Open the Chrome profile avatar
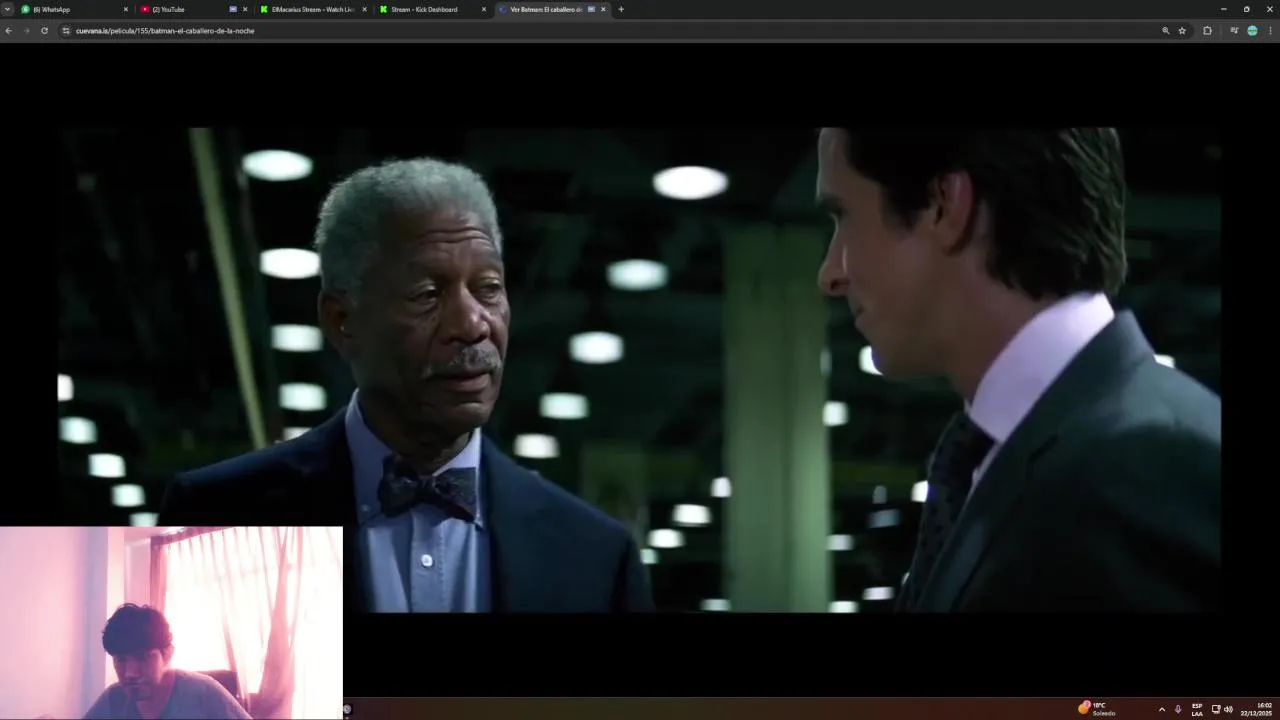The image size is (1280, 720). click(x=1252, y=31)
